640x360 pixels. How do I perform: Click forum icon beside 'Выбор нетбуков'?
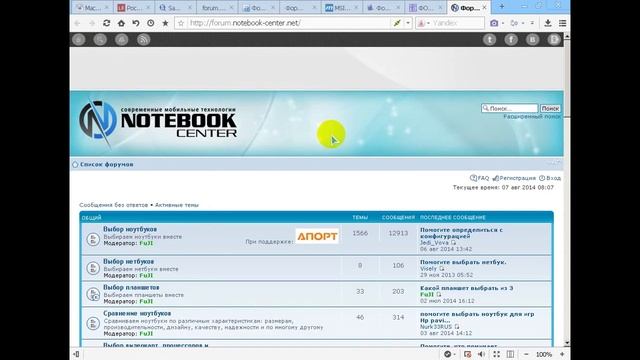click(x=93, y=268)
